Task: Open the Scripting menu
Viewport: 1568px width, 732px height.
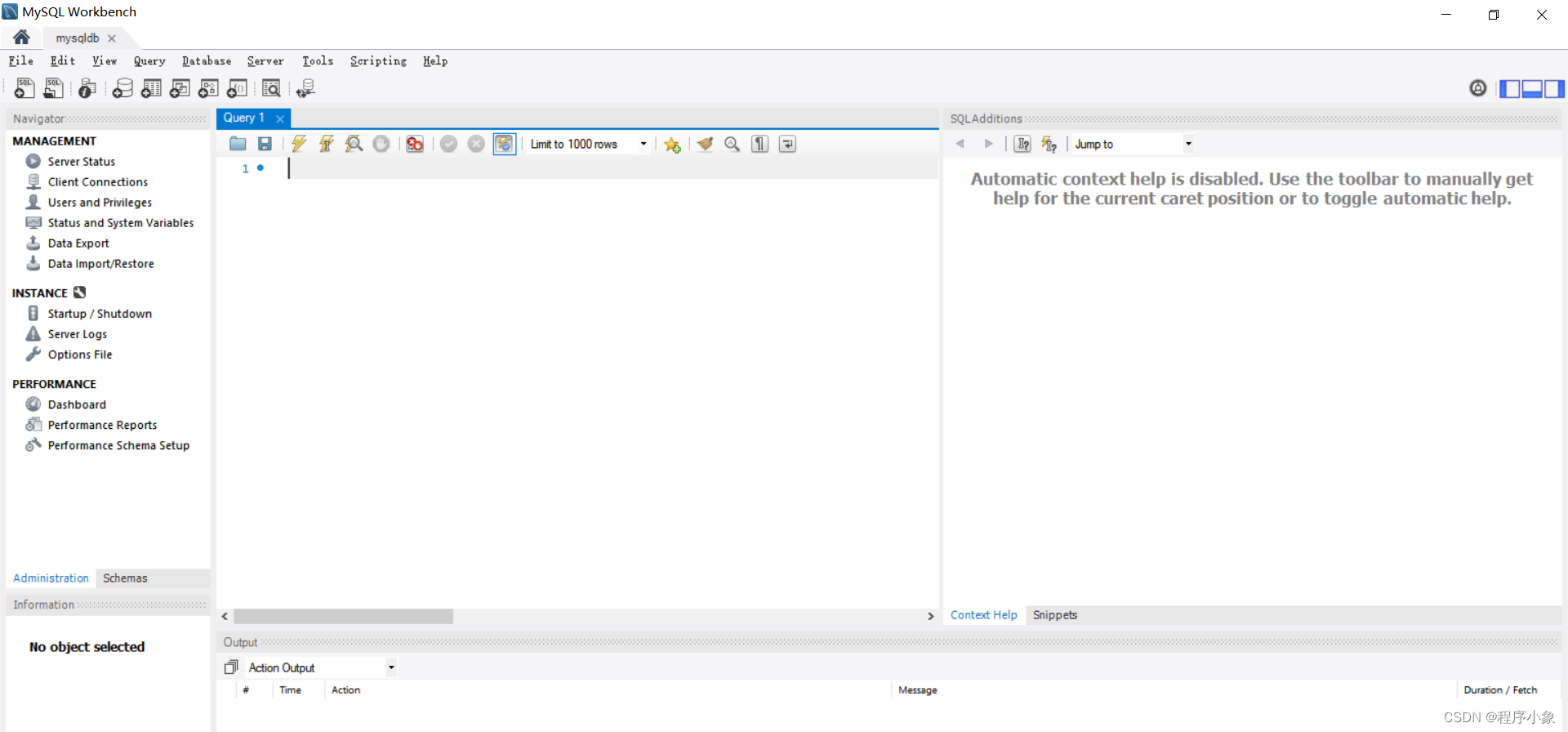Action: coord(378,60)
